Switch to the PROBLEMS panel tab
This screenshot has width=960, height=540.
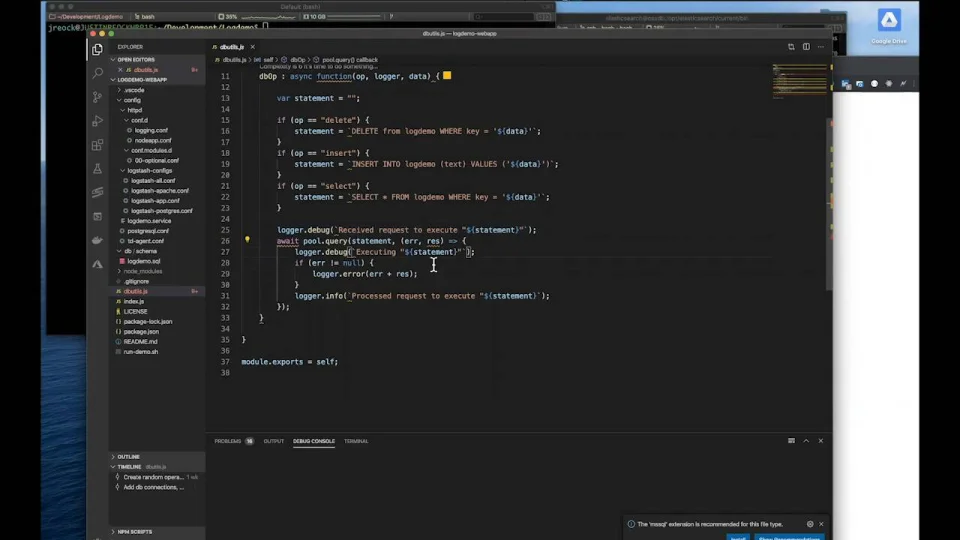pyautogui.click(x=228, y=441)
